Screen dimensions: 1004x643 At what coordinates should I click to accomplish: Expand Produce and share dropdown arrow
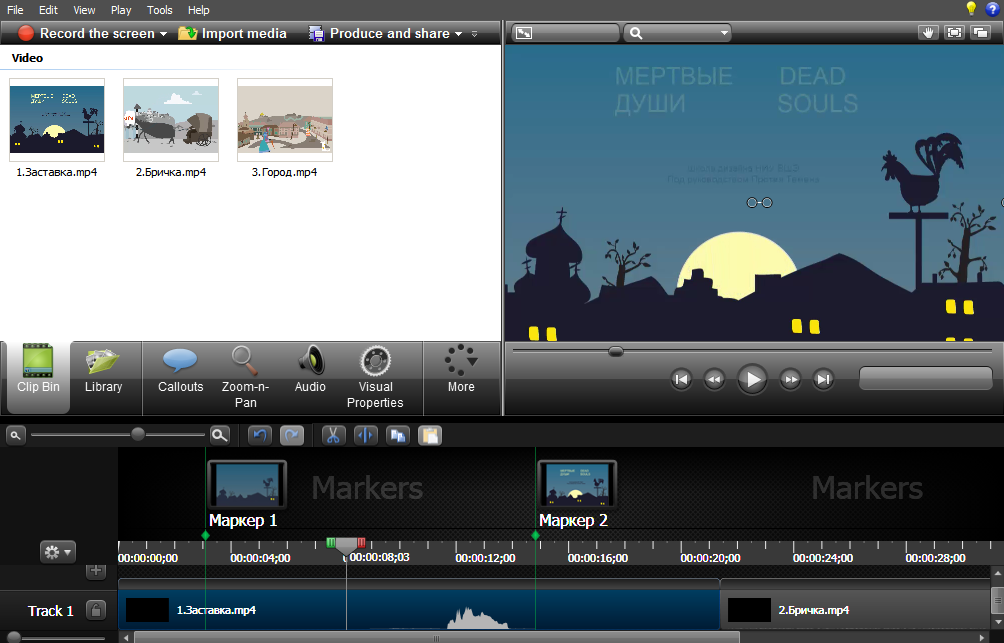pyautogui.click(x=458, y=34)
